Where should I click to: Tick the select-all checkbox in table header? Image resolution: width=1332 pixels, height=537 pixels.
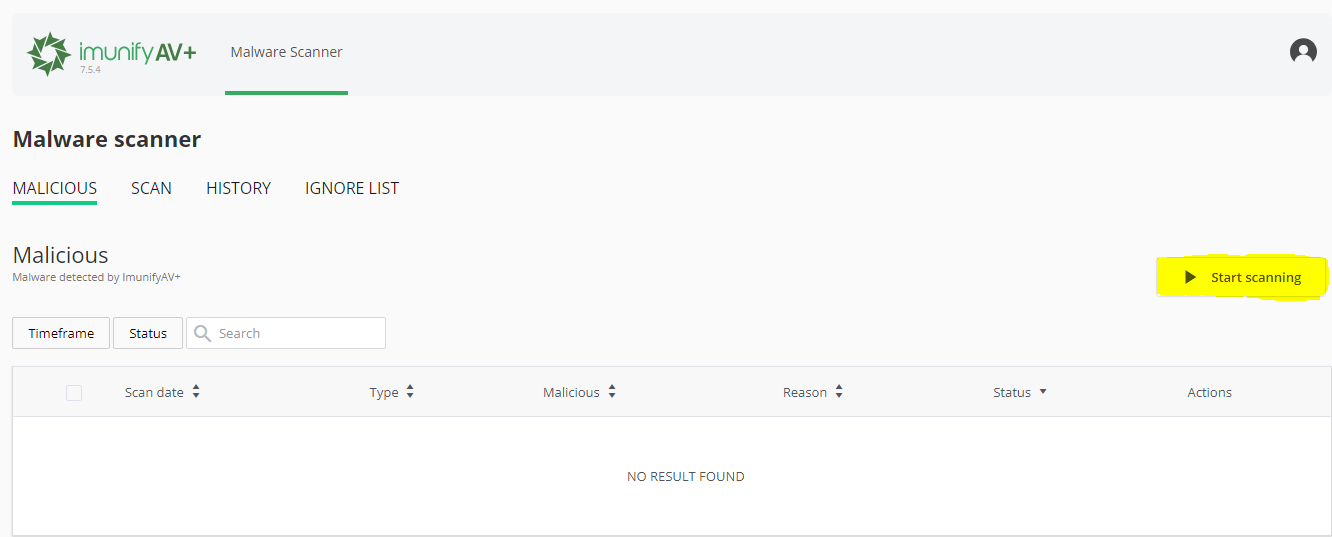point(74,393)
